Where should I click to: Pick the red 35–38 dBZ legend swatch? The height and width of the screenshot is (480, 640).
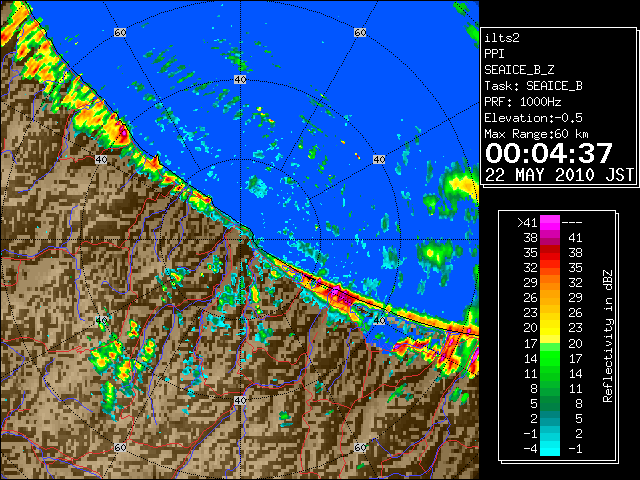(550, 253)
